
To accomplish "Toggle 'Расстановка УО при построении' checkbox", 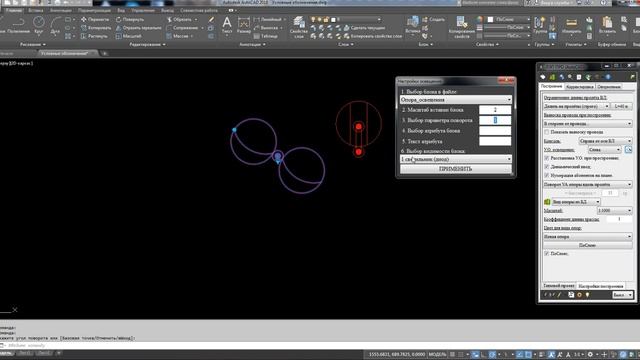I will (547, 158).
